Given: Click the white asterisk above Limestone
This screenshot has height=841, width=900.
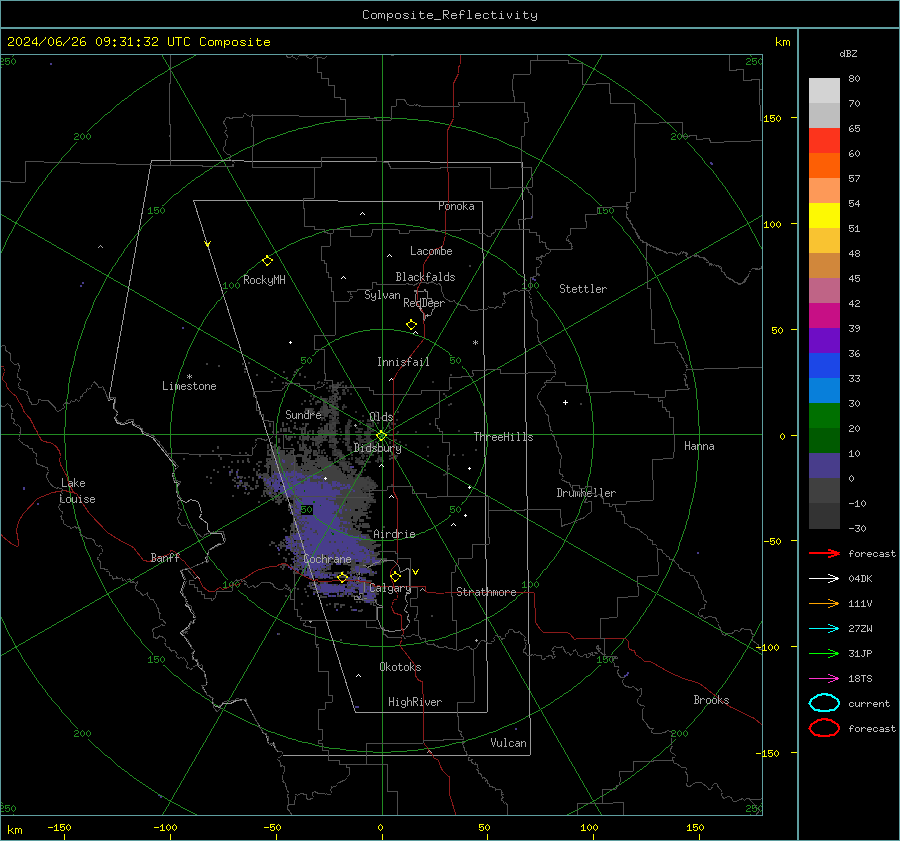Looking at the screenshot, I should click(189, 377).
